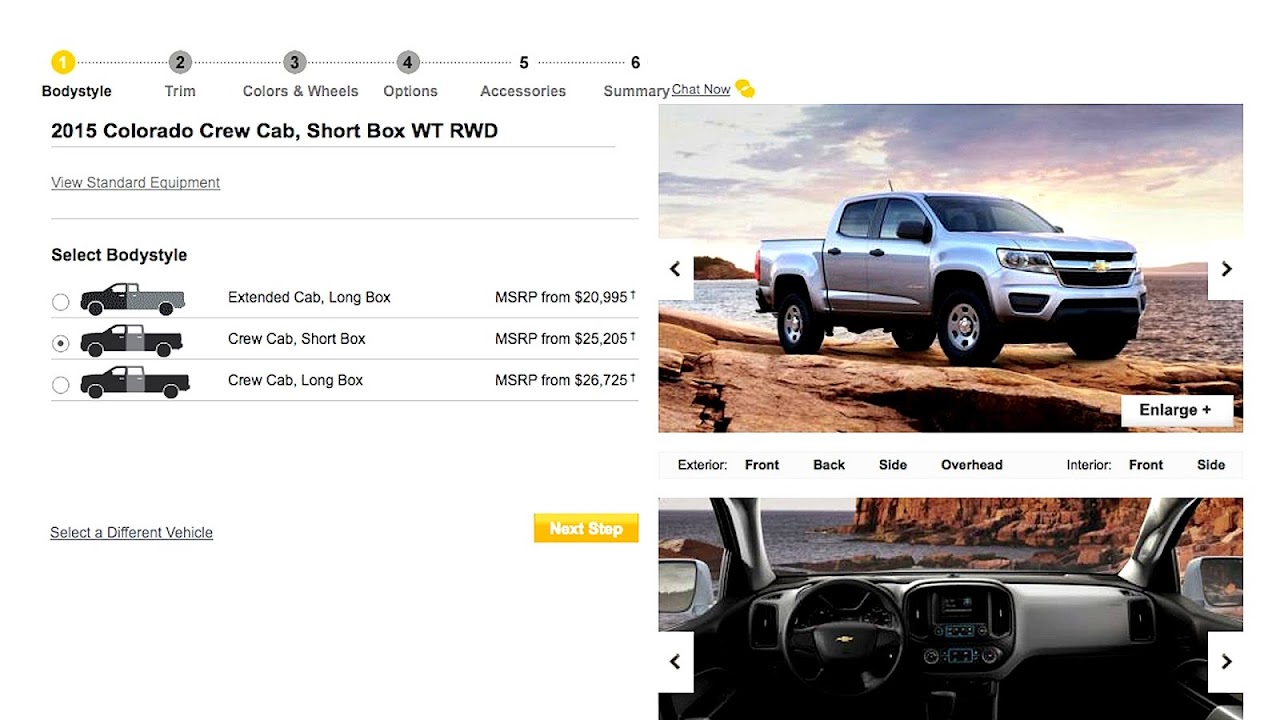1280x720 pixels.
Task: Click the silver Colorado exterior photo
Action: (950, 268)
